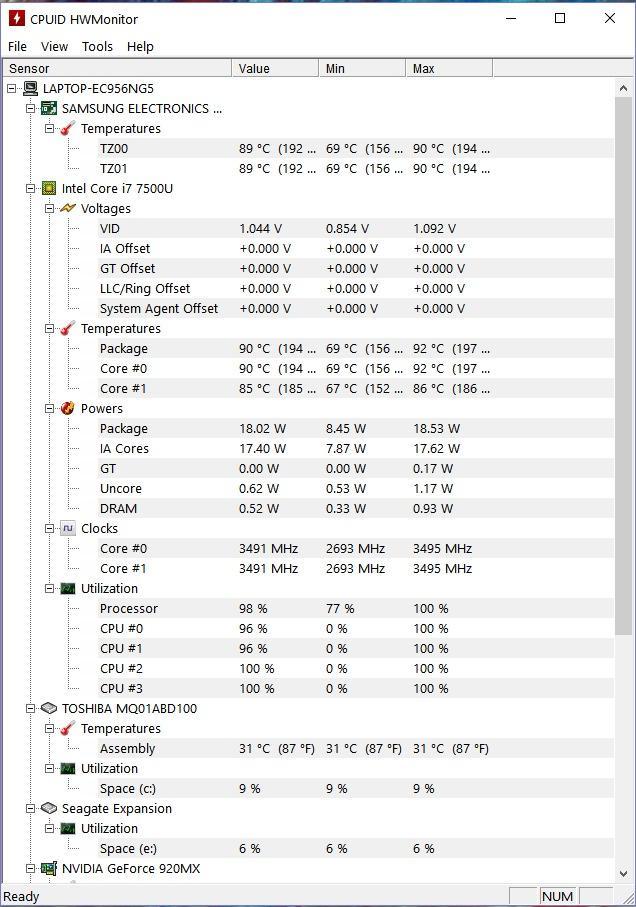Click the Intel Core i7 7500U CPU icon
The width and height of the screenshot is (636, 907).
tap(49, 189)
